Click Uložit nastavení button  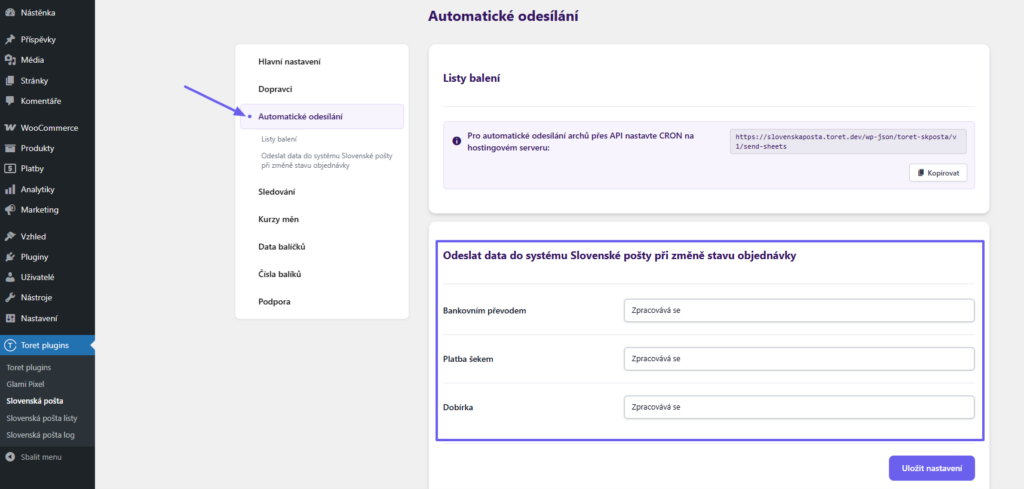[931, 468]
